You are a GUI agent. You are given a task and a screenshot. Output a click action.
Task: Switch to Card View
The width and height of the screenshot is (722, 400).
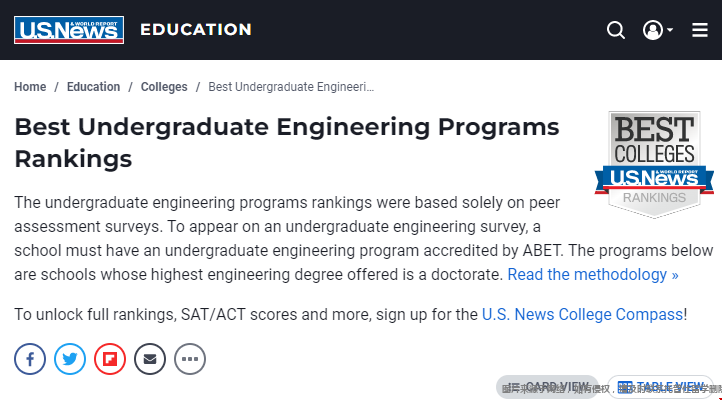point(547,387)
